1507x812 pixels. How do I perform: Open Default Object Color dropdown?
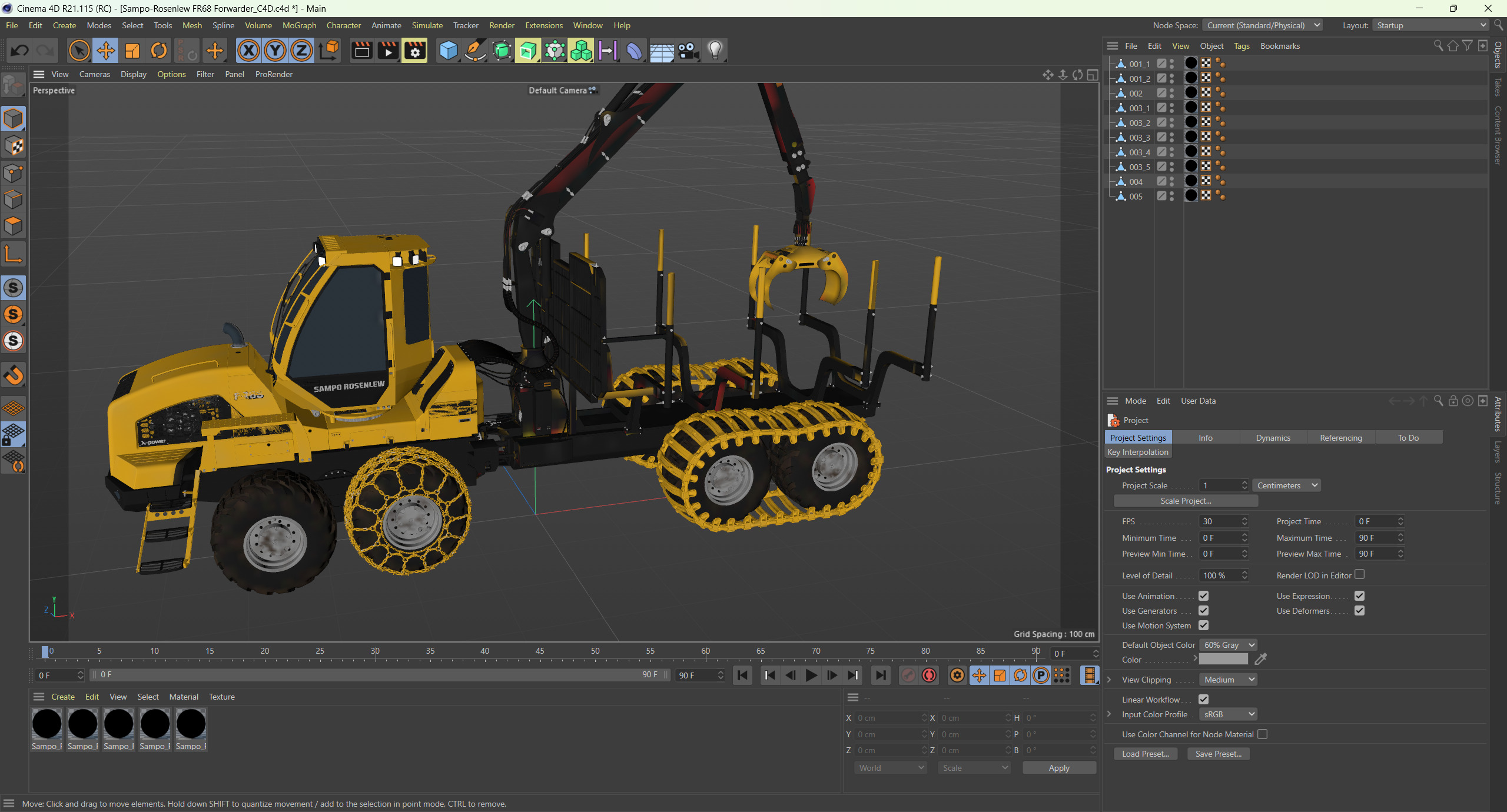tap(1228, 645)
